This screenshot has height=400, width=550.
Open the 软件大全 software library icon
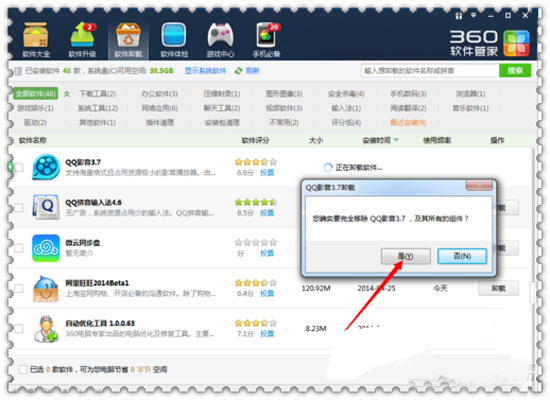click(x=36, y=35)
